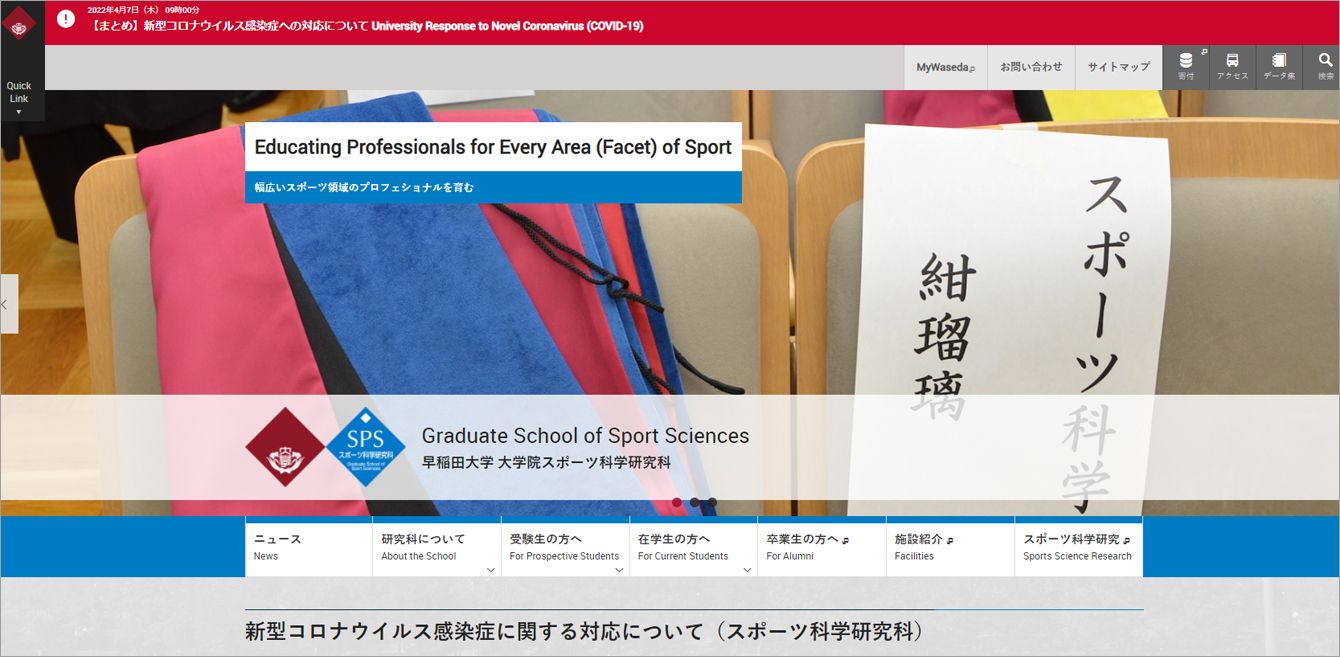Image resolution: width=1340 pixels, height=657 pixels.
Task: Open the Facilities (施設紹介) menu item
Action: [949, 547]
